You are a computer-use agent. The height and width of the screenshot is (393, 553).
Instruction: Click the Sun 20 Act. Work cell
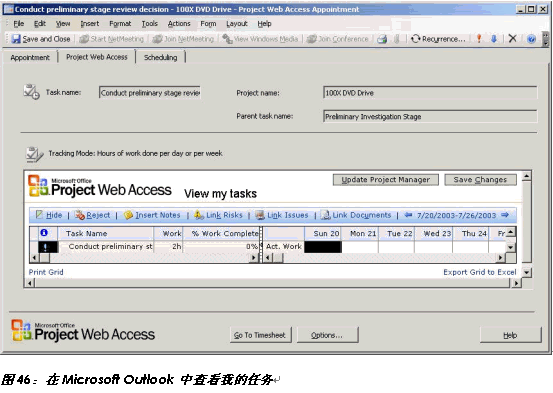click(323, 247)
